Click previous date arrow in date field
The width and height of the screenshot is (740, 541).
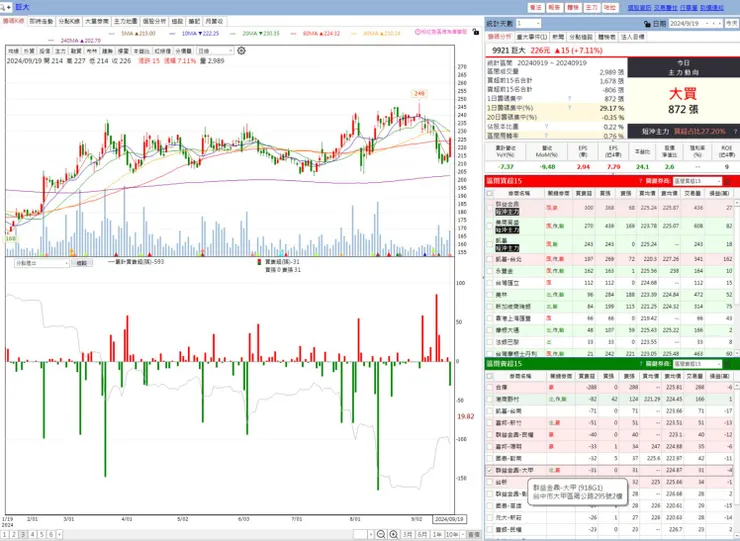[x=713, y=24]
